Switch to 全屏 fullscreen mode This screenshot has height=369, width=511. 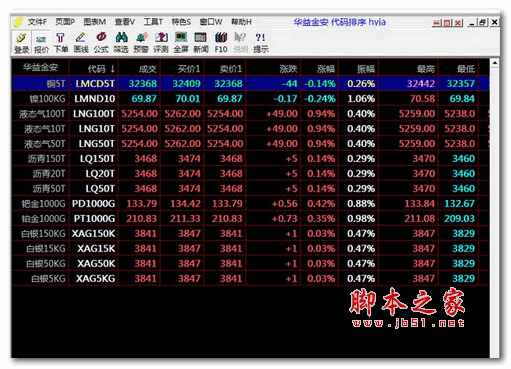pos(181,43)
